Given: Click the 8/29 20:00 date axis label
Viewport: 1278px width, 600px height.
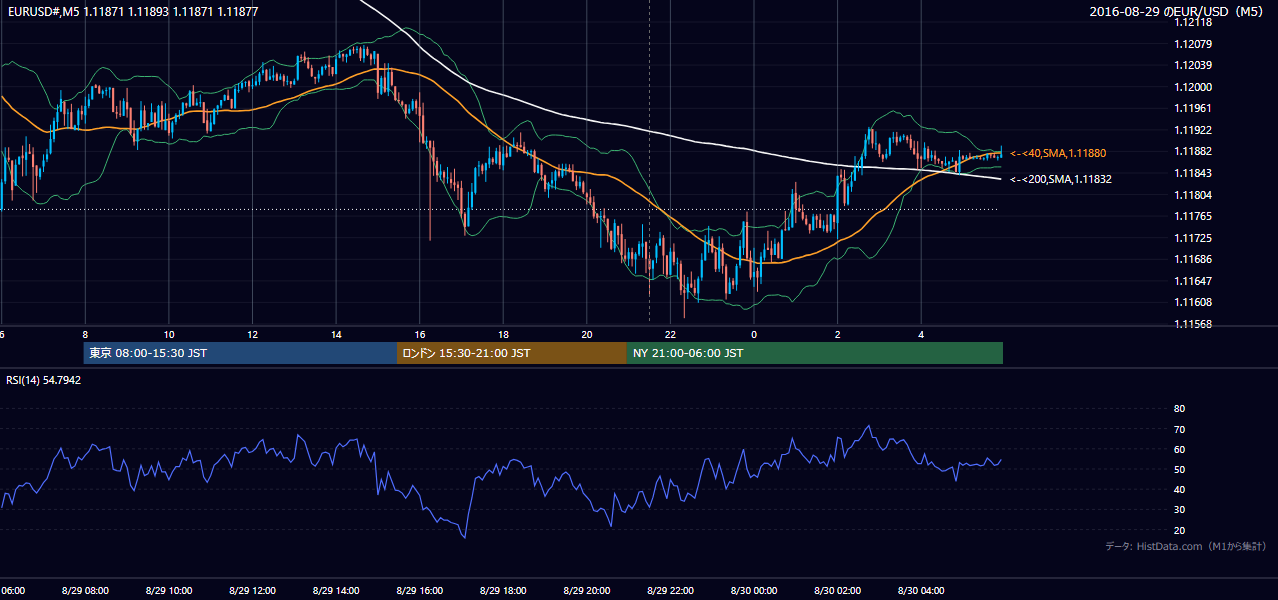Looking at the screenshot, I should click(x=587, y=591).
